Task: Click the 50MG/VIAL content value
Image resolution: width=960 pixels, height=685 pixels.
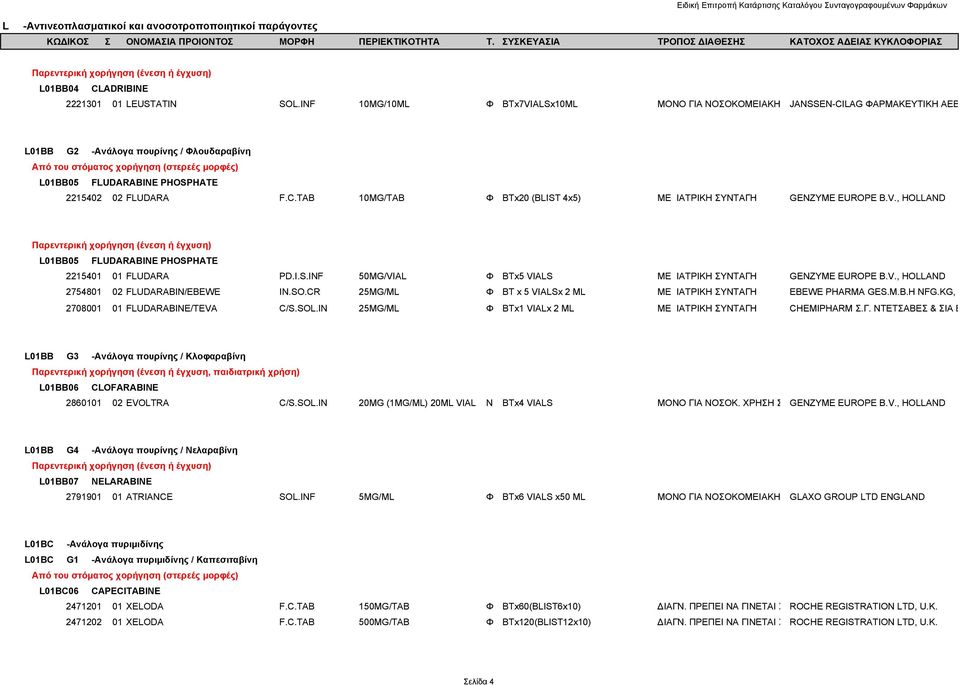Action: click(x=382, y=276)
